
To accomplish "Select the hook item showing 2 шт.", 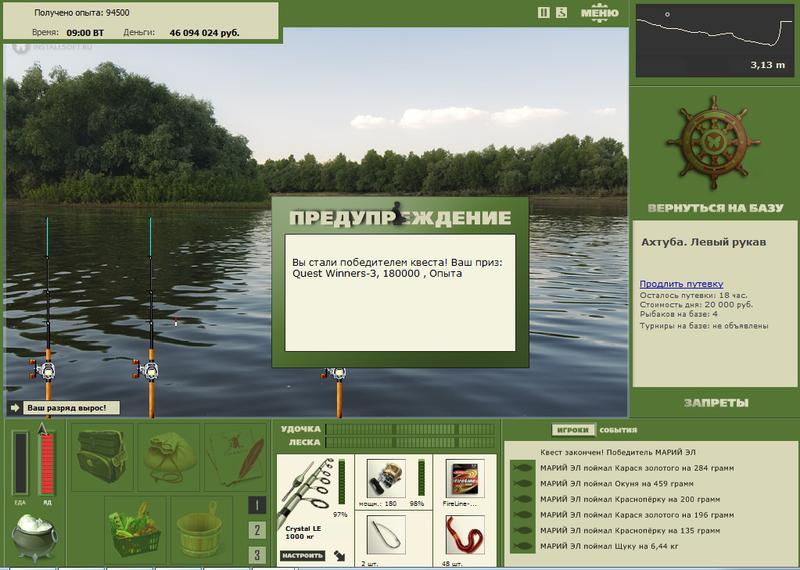I will click(x=386, y=535).
